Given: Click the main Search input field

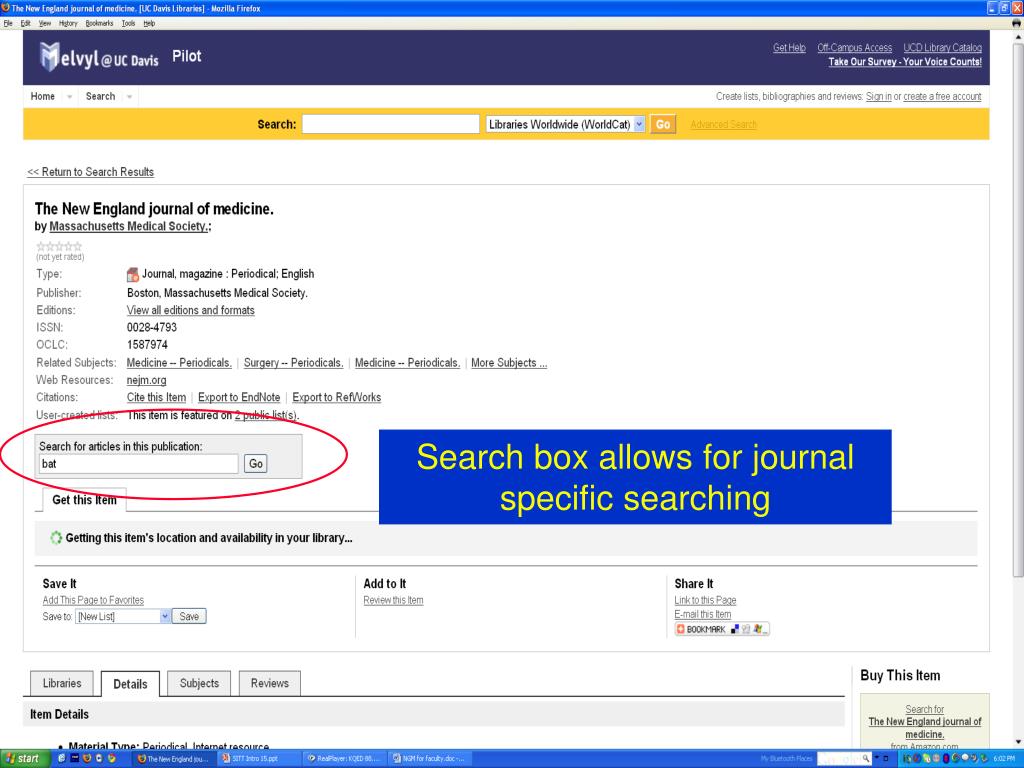Looking at the screenshot, I should coord(391,124).
